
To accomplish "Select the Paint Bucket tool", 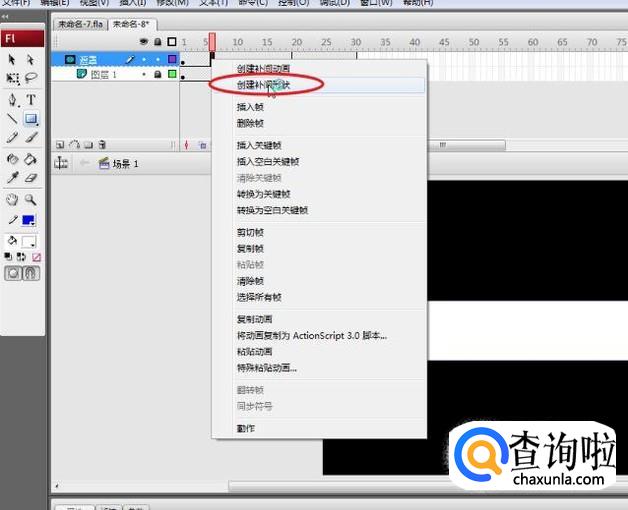I will 30,159.
